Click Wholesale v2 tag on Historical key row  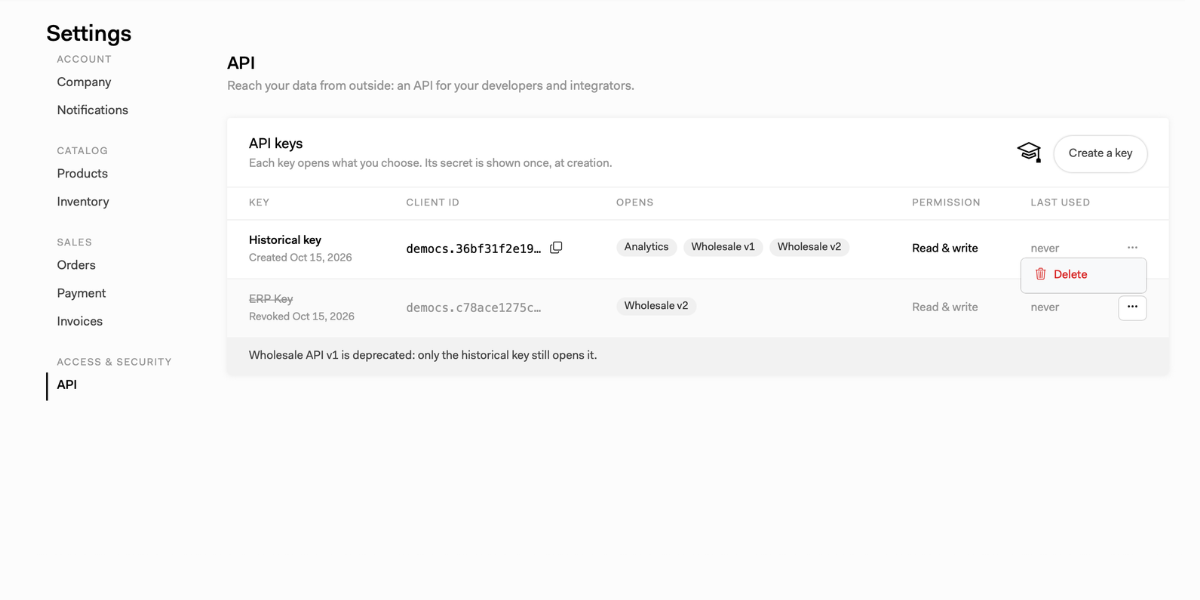click(809, 247)
